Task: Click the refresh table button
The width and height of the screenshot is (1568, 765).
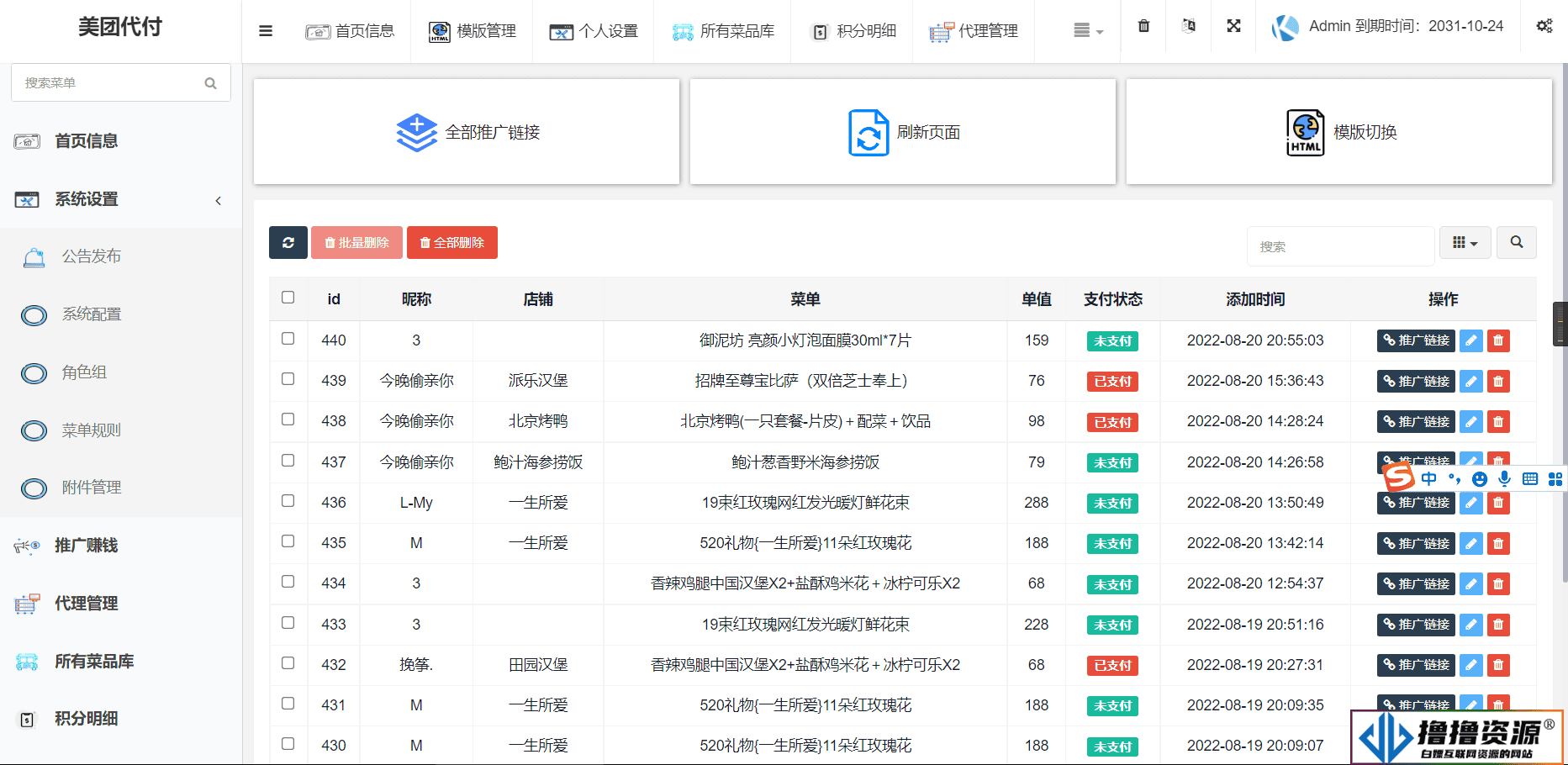Action: (x=288, y=243)
